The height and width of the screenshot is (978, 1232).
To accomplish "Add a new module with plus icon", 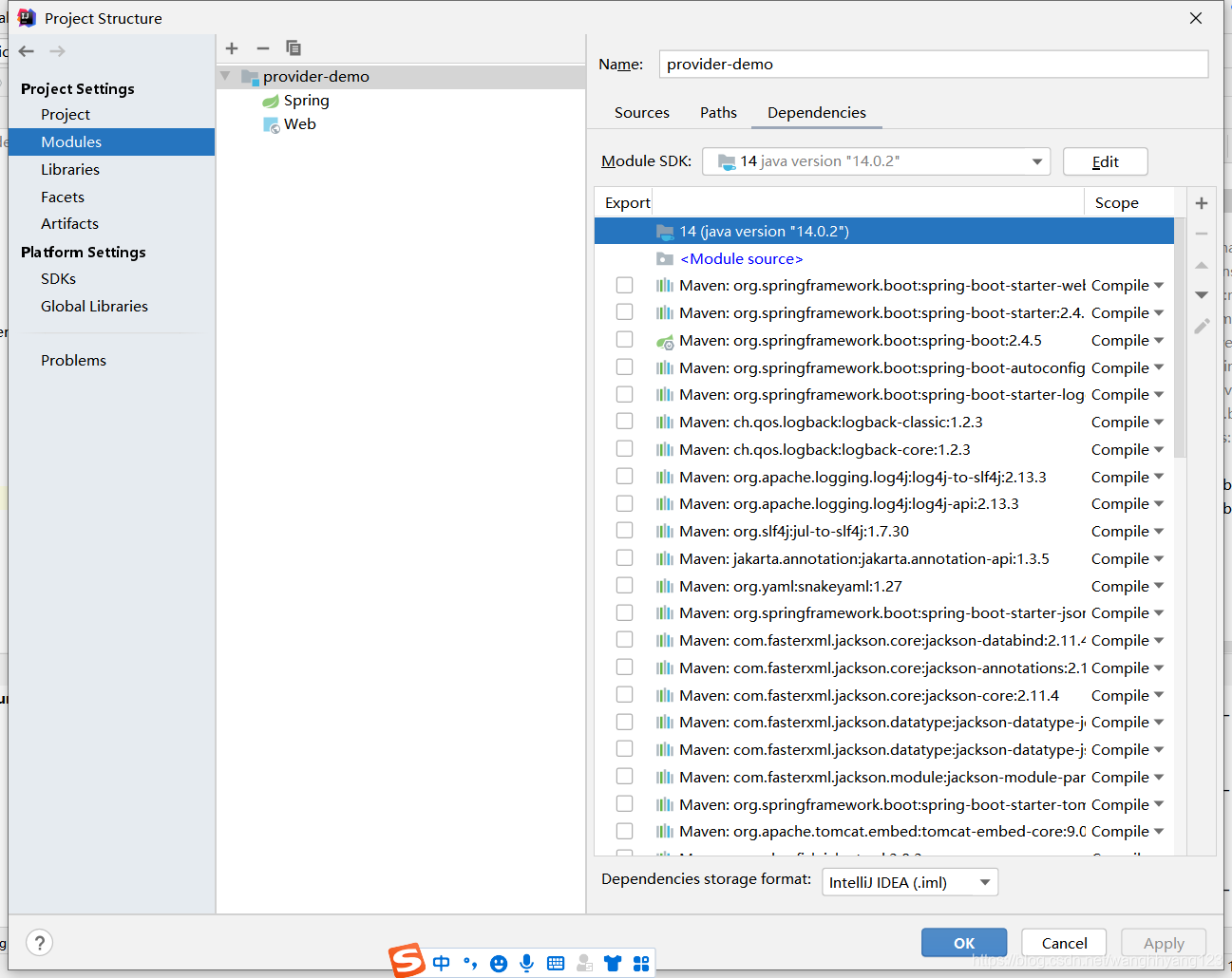I will (x=232, y=48).
